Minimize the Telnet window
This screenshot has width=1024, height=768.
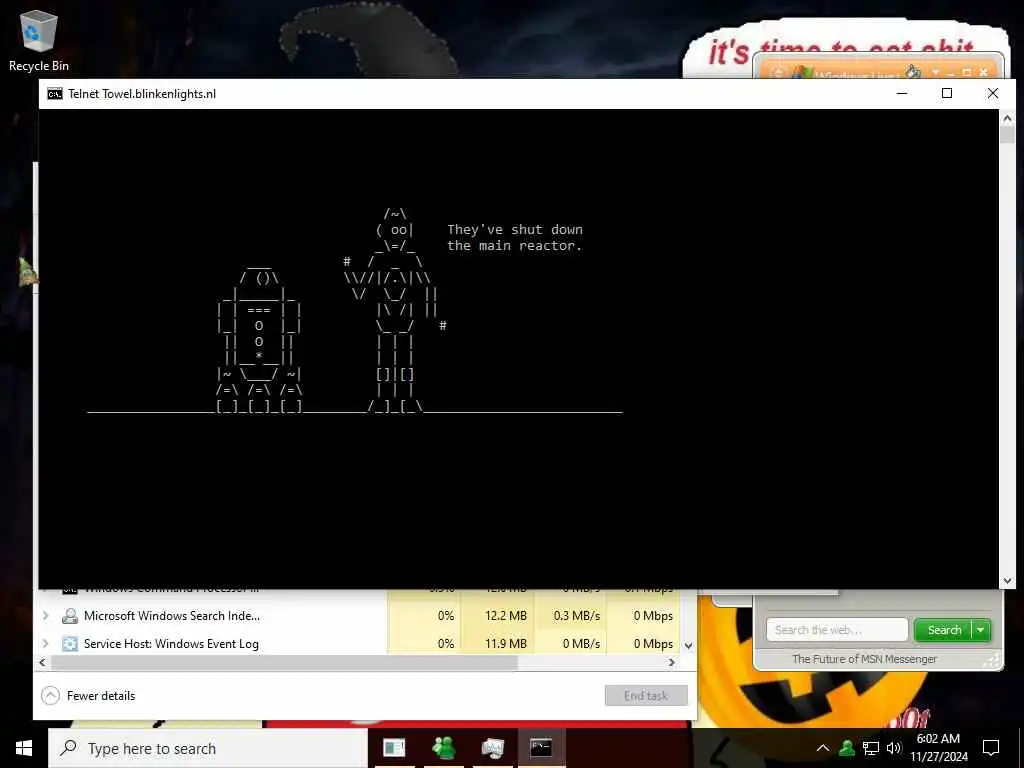point(902,93)
